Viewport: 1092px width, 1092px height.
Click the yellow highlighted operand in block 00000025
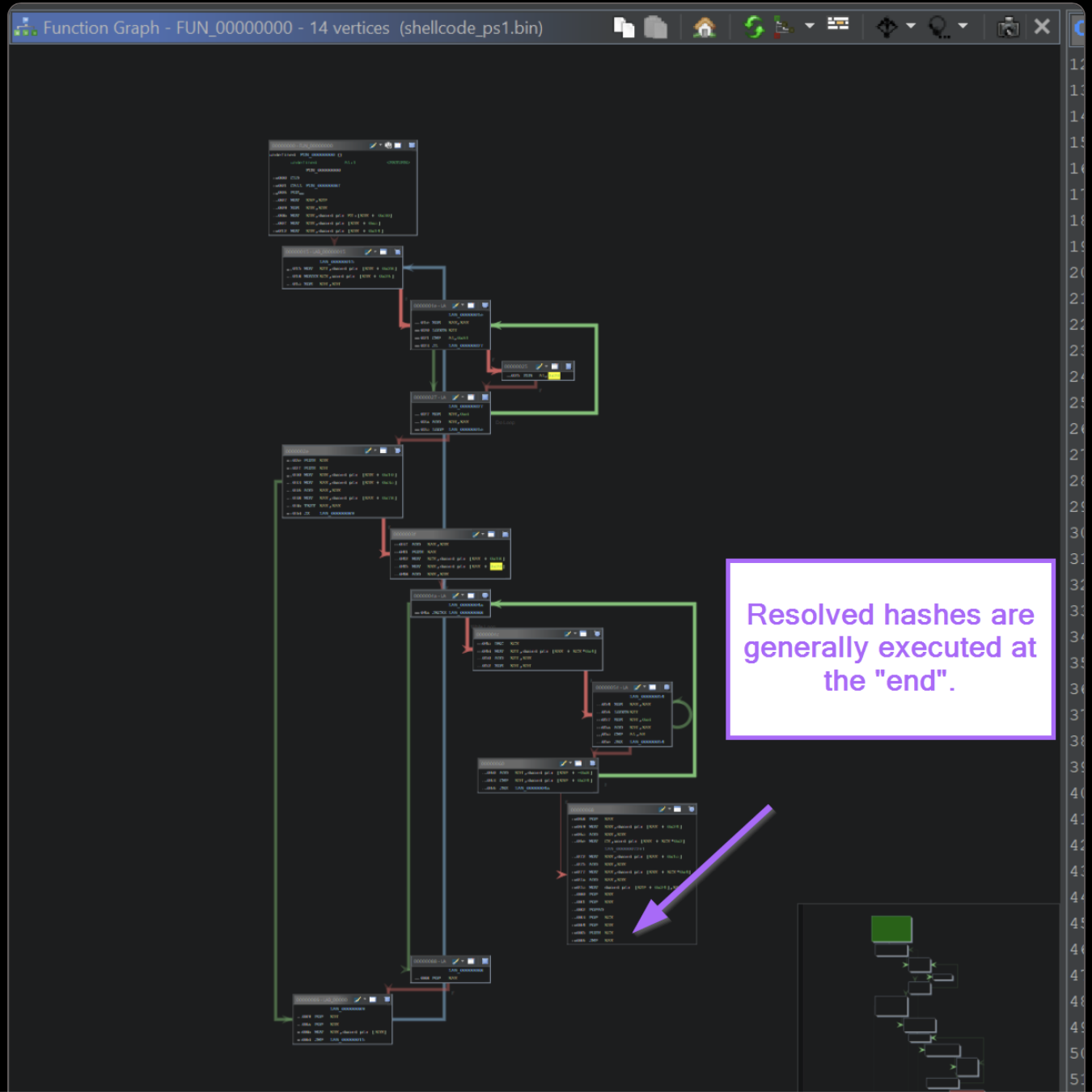(x=554, y=376)
